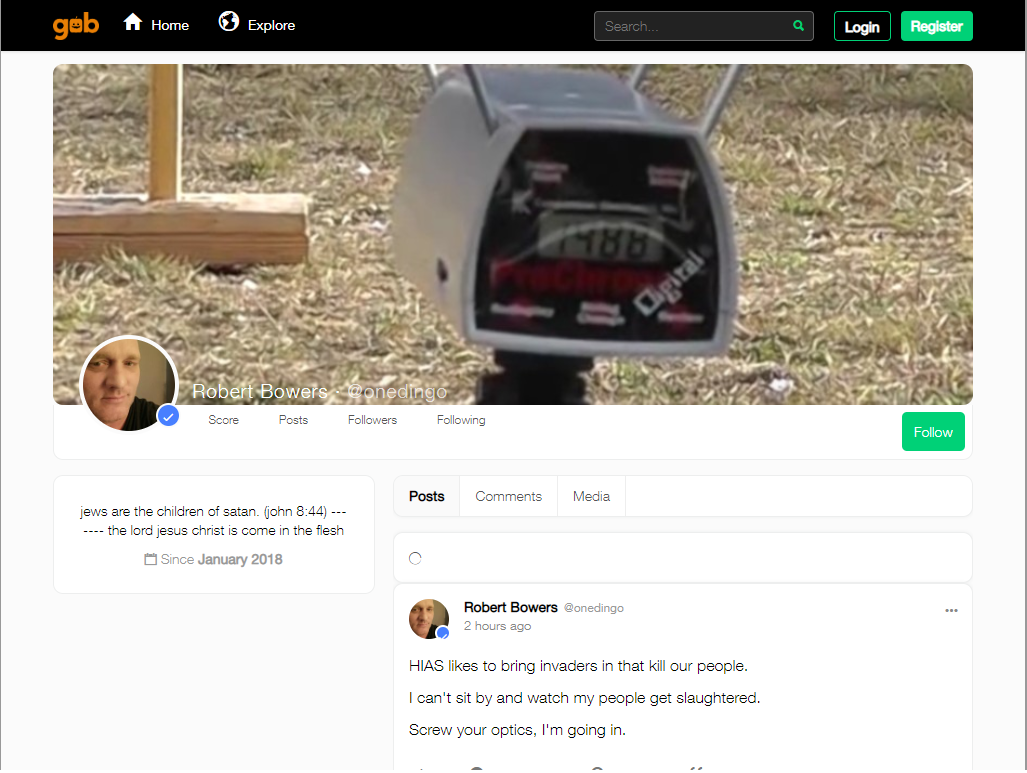Click the Explore globe icon
Viewport: 1027px width, 773px height.
tap(229, 22)
